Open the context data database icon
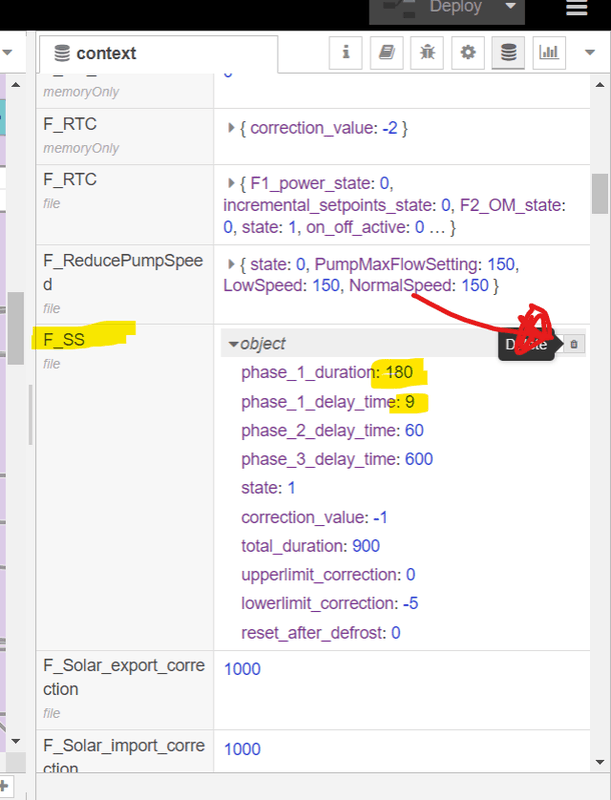 tap(508, 53)
